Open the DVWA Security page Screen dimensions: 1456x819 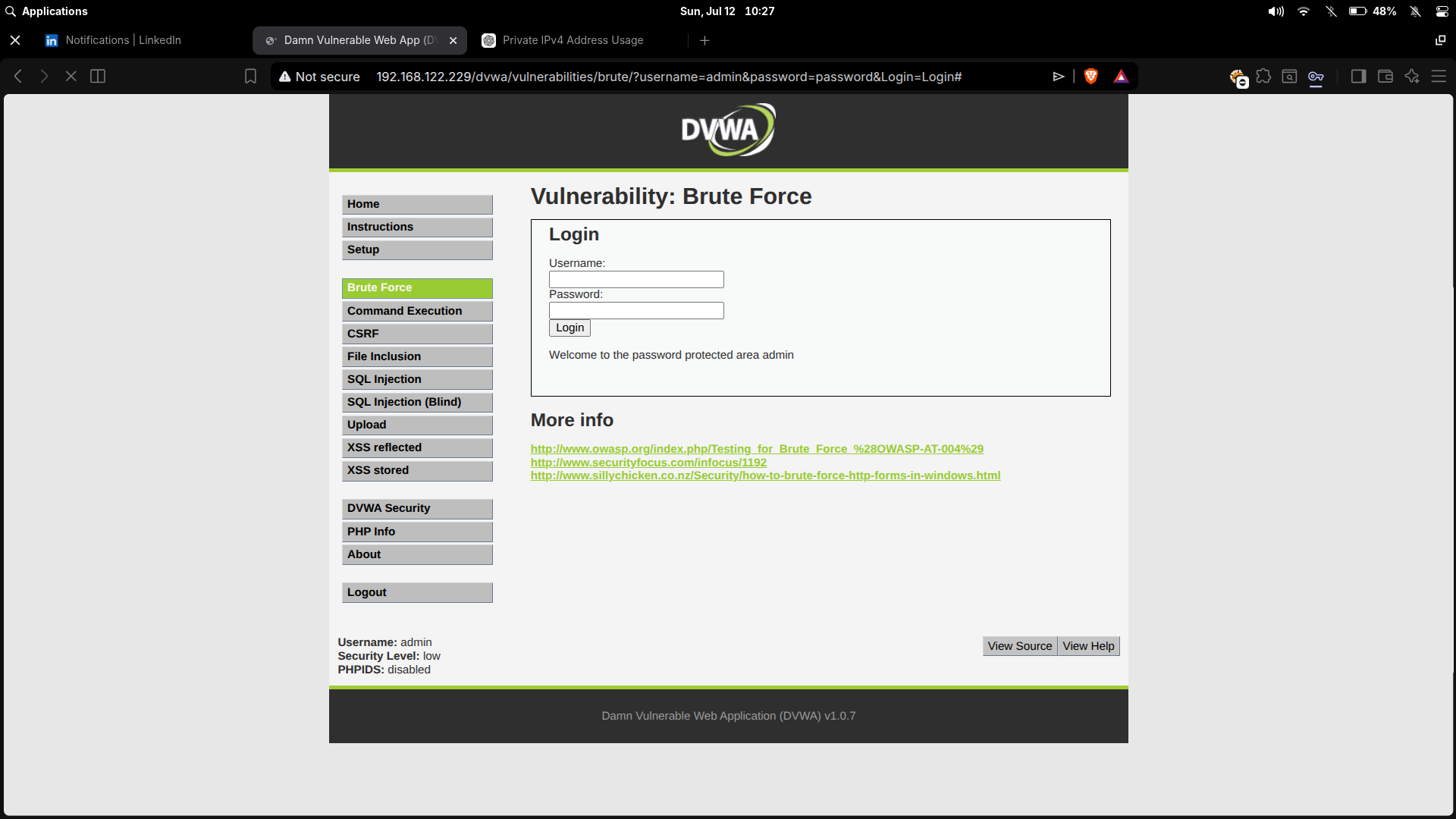coord(417,509)
